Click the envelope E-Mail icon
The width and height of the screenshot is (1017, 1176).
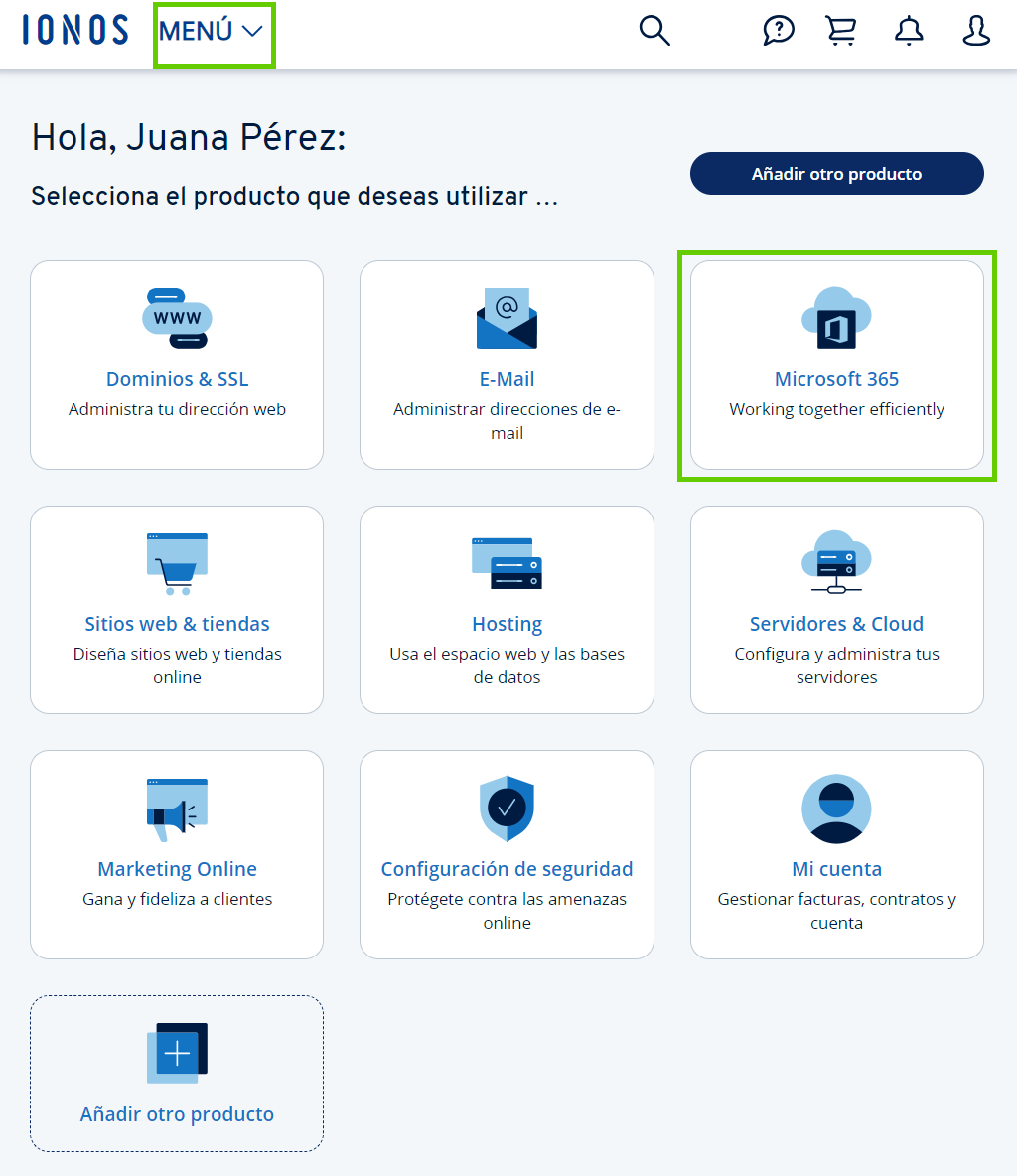[x=507, y=318]
